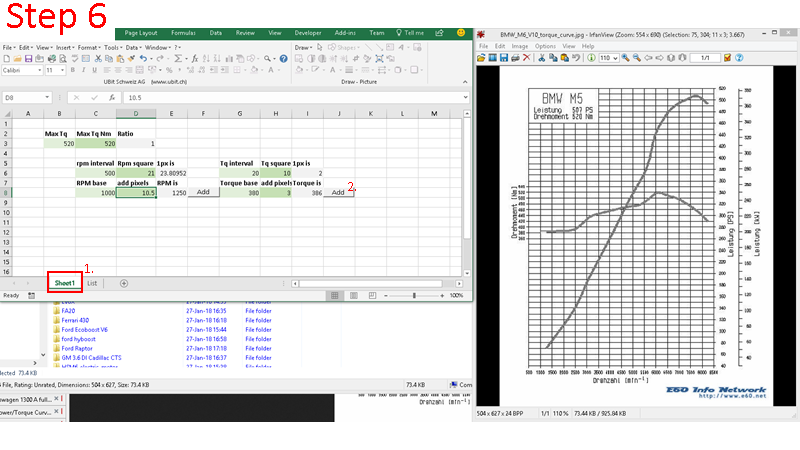Open the Options menu in IrfanView
Viewport: 800px width, 450px height.
545,46
